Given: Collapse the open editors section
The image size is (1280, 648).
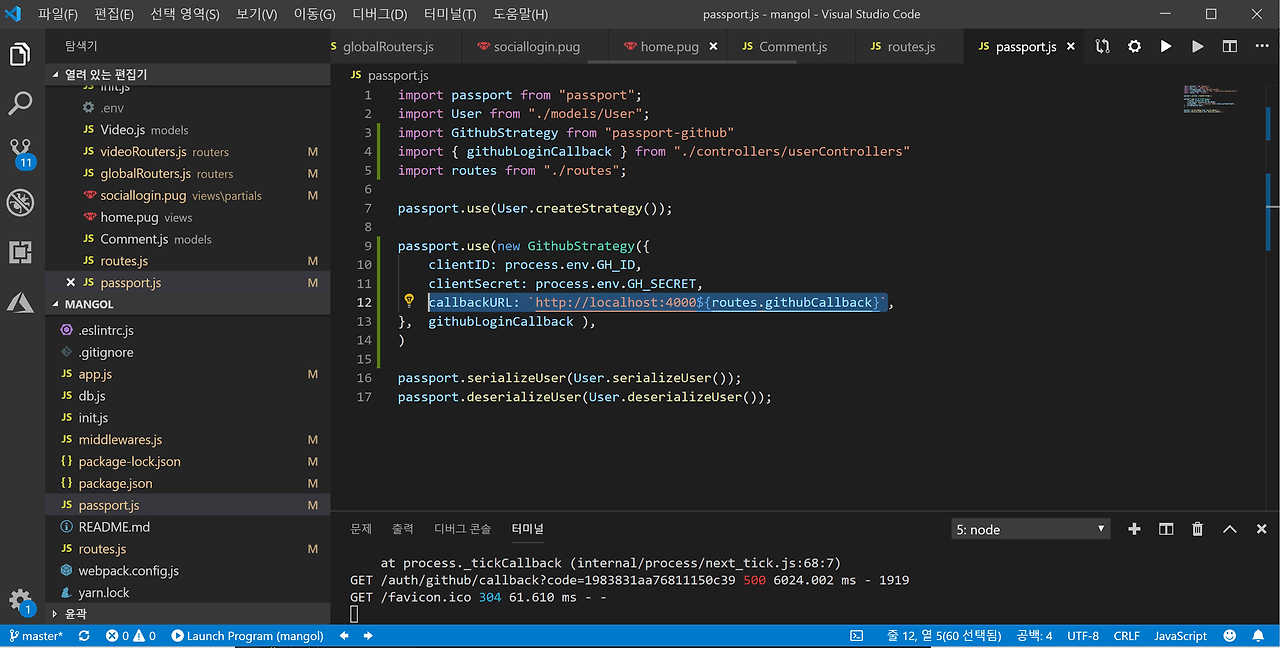Looking at the screenshot, I should 54,75.
